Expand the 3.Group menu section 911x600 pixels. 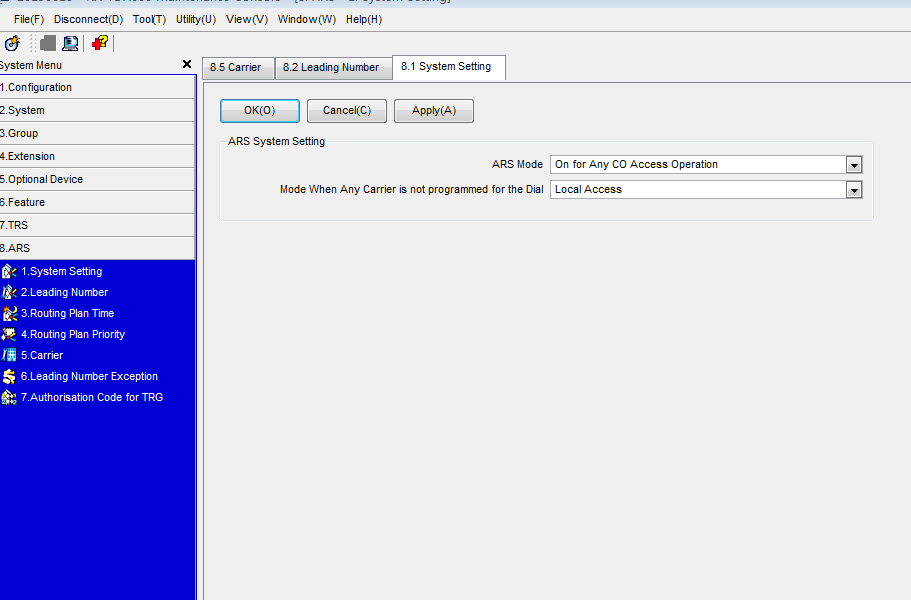click(x=97, y=133)
